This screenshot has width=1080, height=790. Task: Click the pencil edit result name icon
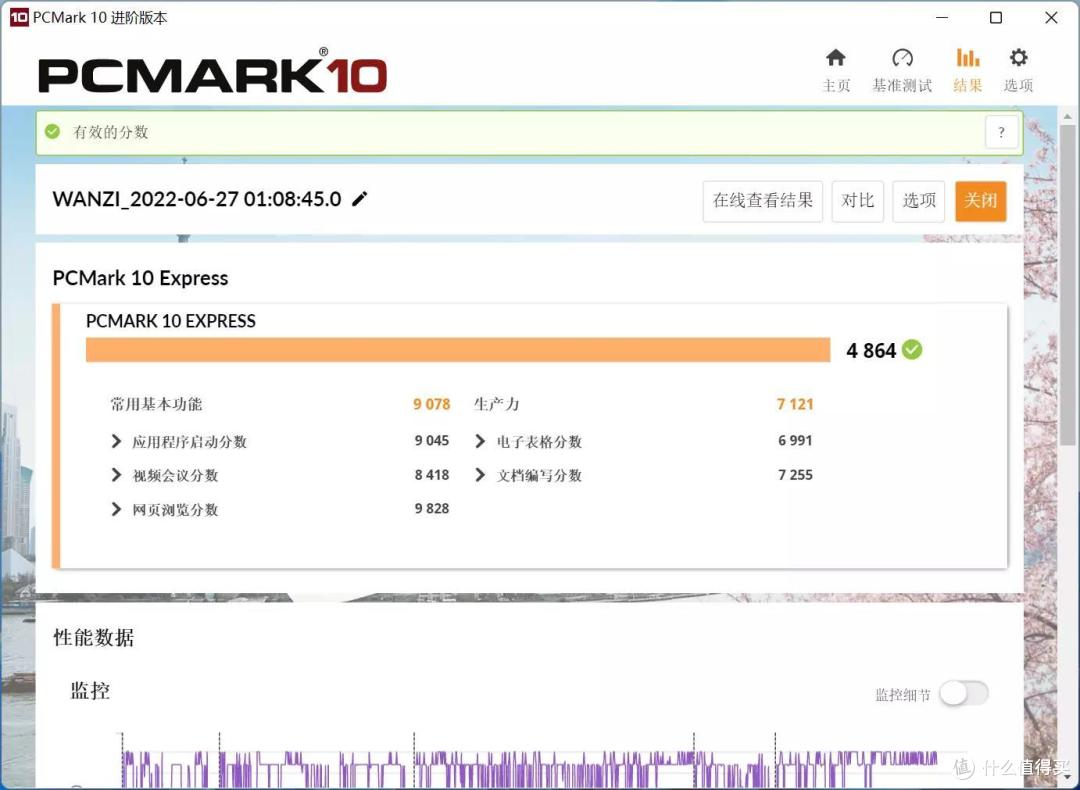(360, 199)
